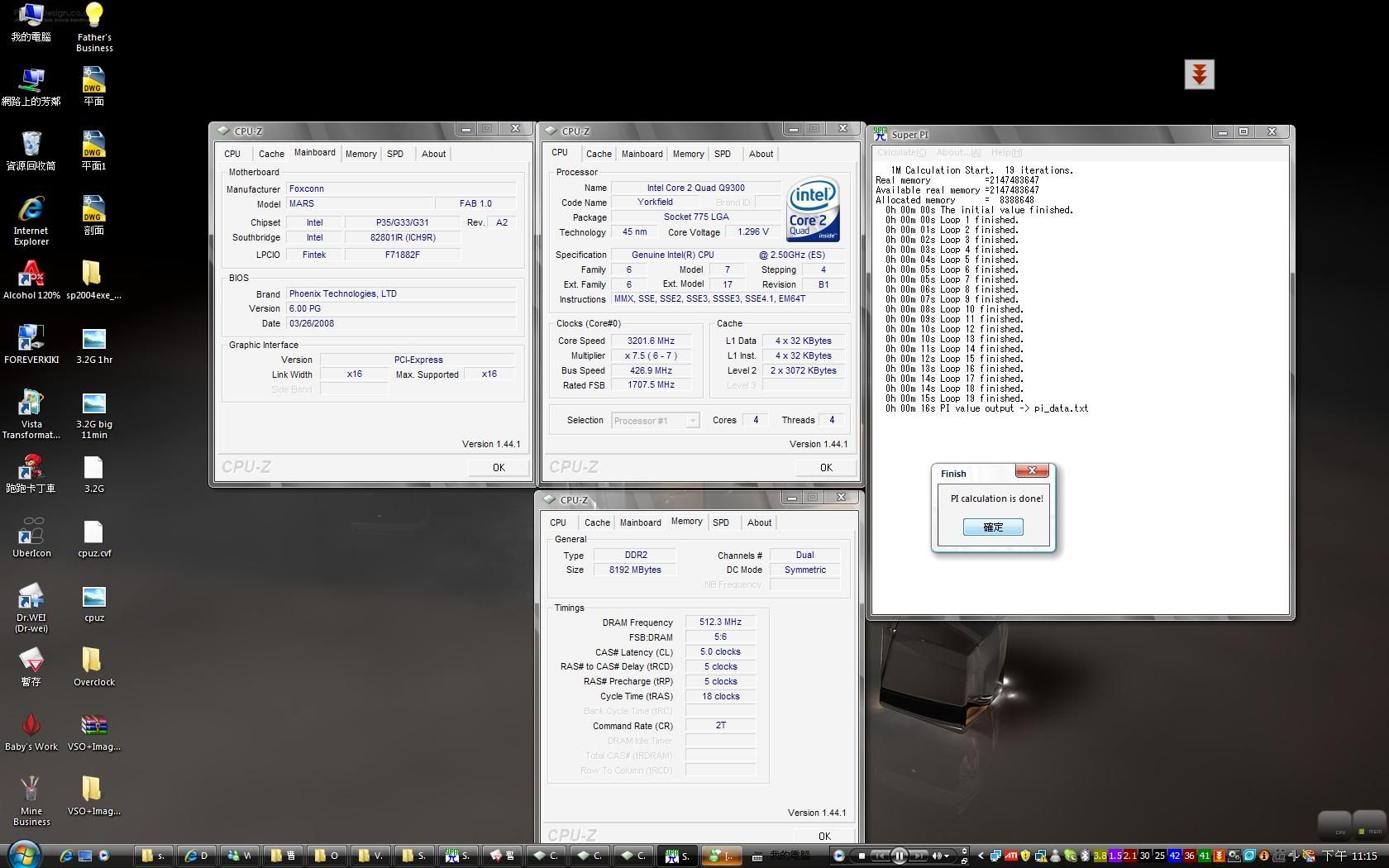The width and height of the screenshot is (1389, 868).
Task: Open the 網路上的芳鄰 network icon
Action: (x=31, y=87)
